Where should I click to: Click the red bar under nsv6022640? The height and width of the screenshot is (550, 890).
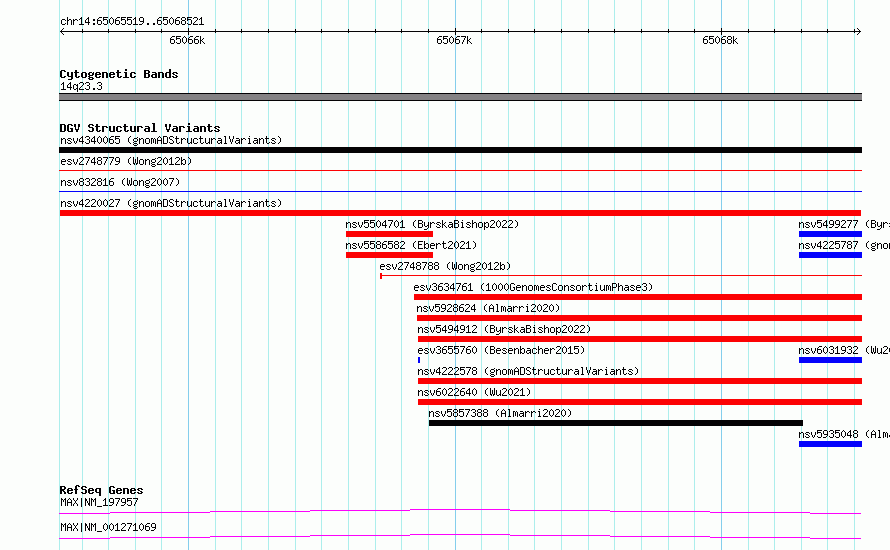(640, 402)
